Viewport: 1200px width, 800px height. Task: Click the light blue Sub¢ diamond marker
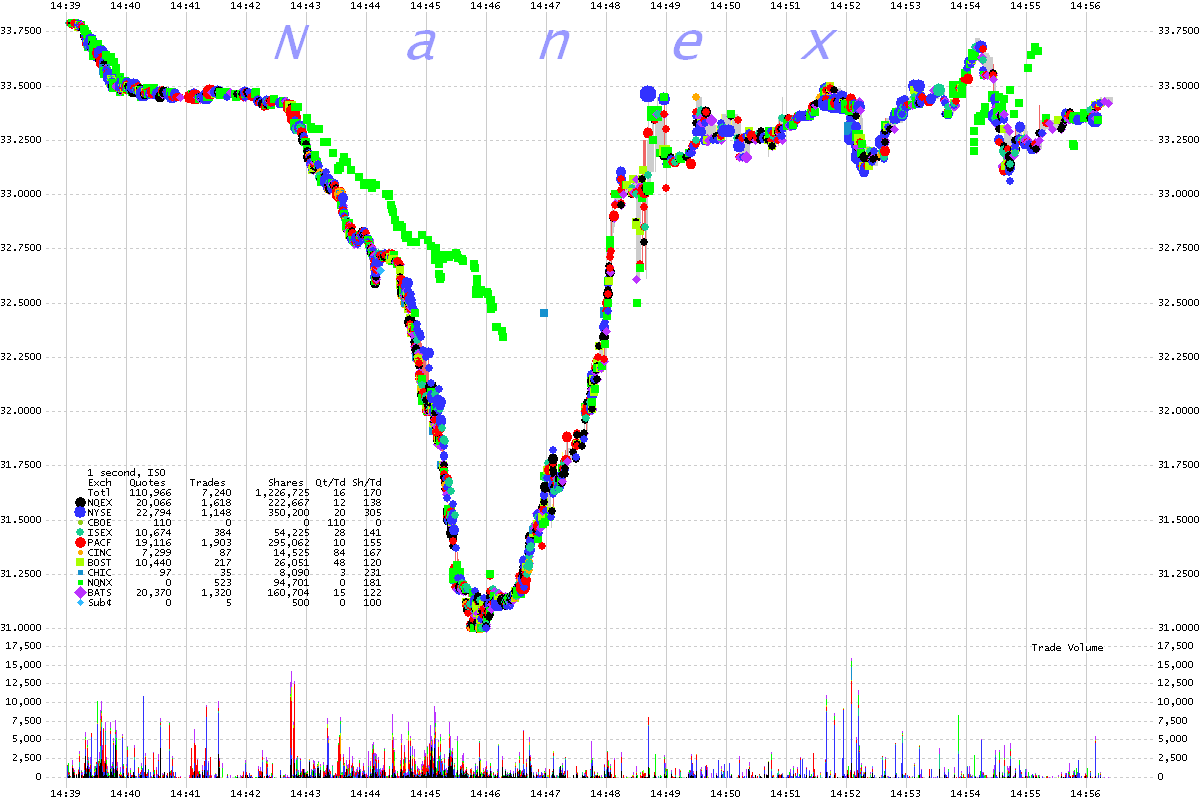[x=80, y=602]
